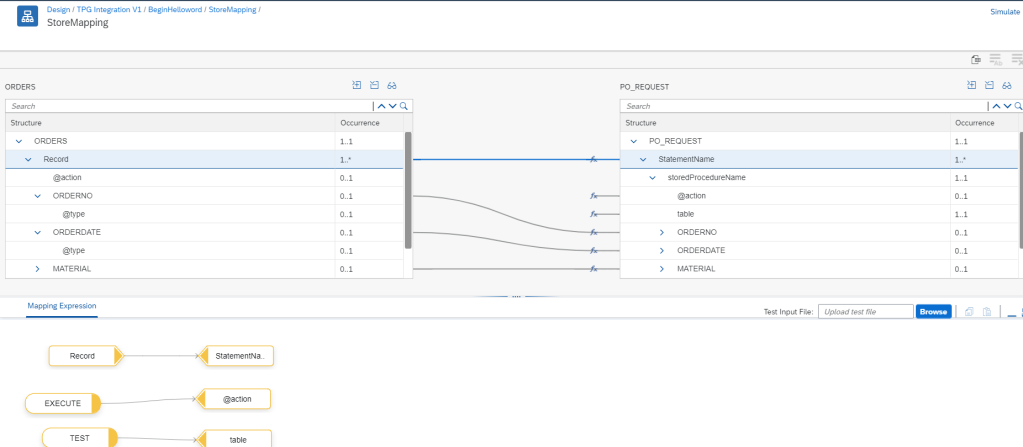1023x447 pixels.
Task: Jump to next search result in ORDERS panel
Action: point(392,106)
